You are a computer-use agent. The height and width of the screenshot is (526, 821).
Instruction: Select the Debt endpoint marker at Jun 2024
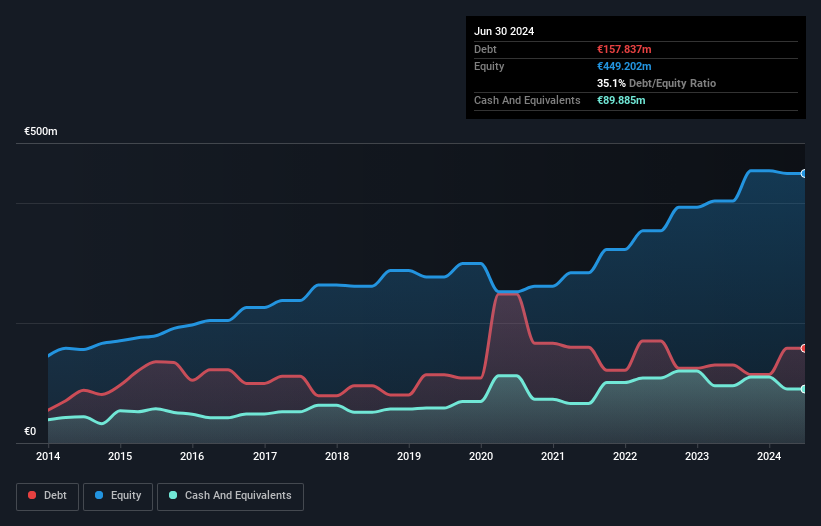[804, 348]
